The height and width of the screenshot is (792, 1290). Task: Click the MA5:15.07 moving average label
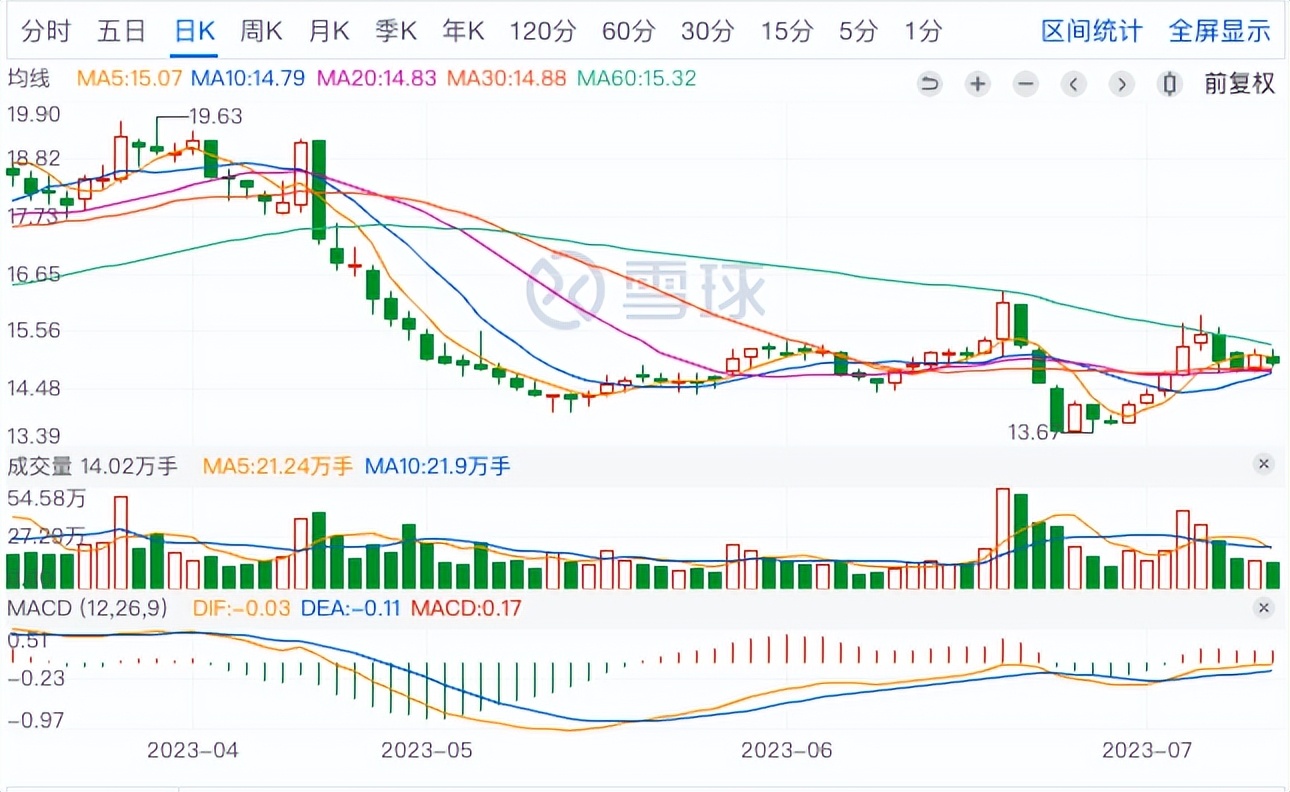coord(133,78)
